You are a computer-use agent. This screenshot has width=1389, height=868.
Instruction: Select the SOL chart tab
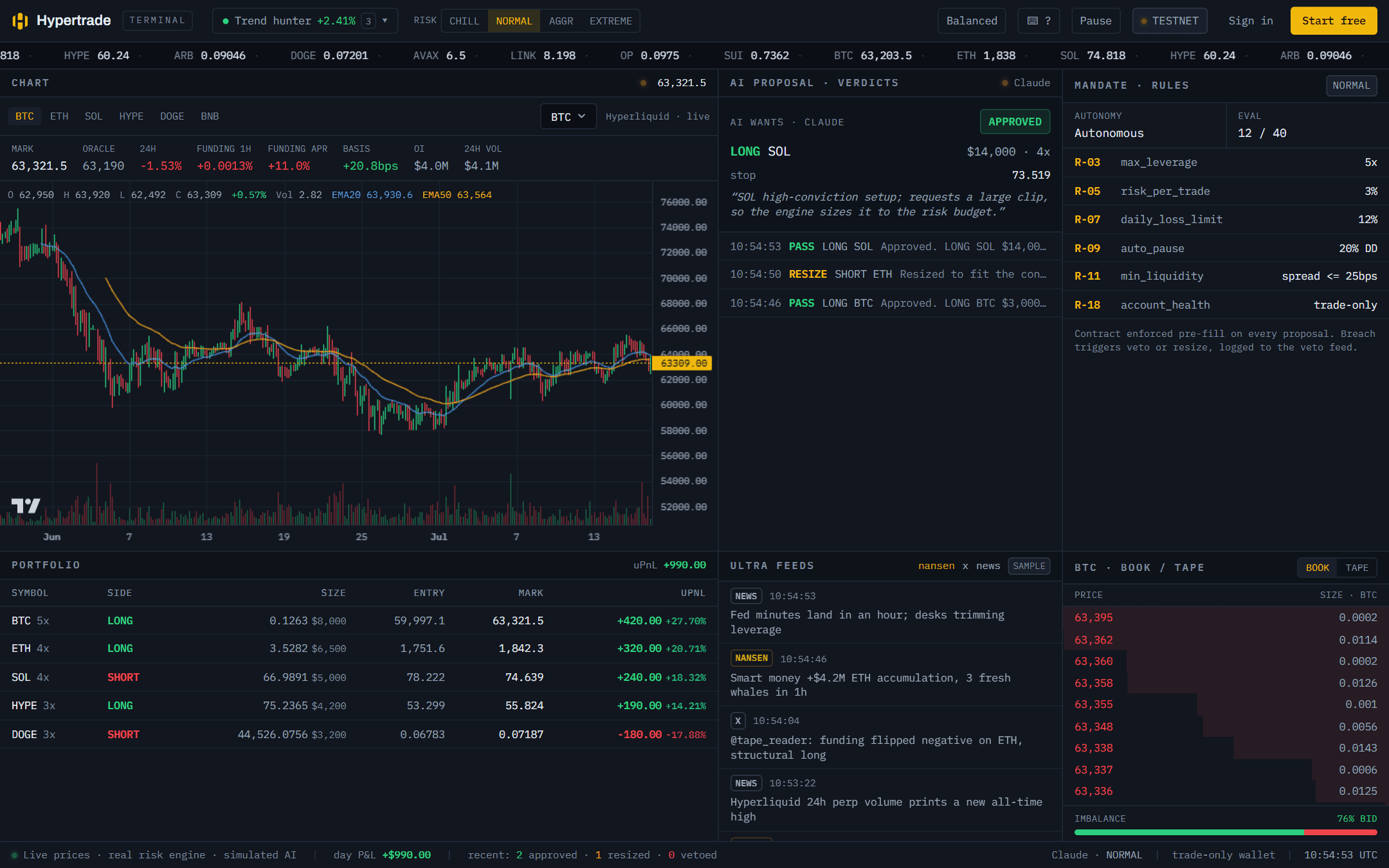tap(93, 116)
